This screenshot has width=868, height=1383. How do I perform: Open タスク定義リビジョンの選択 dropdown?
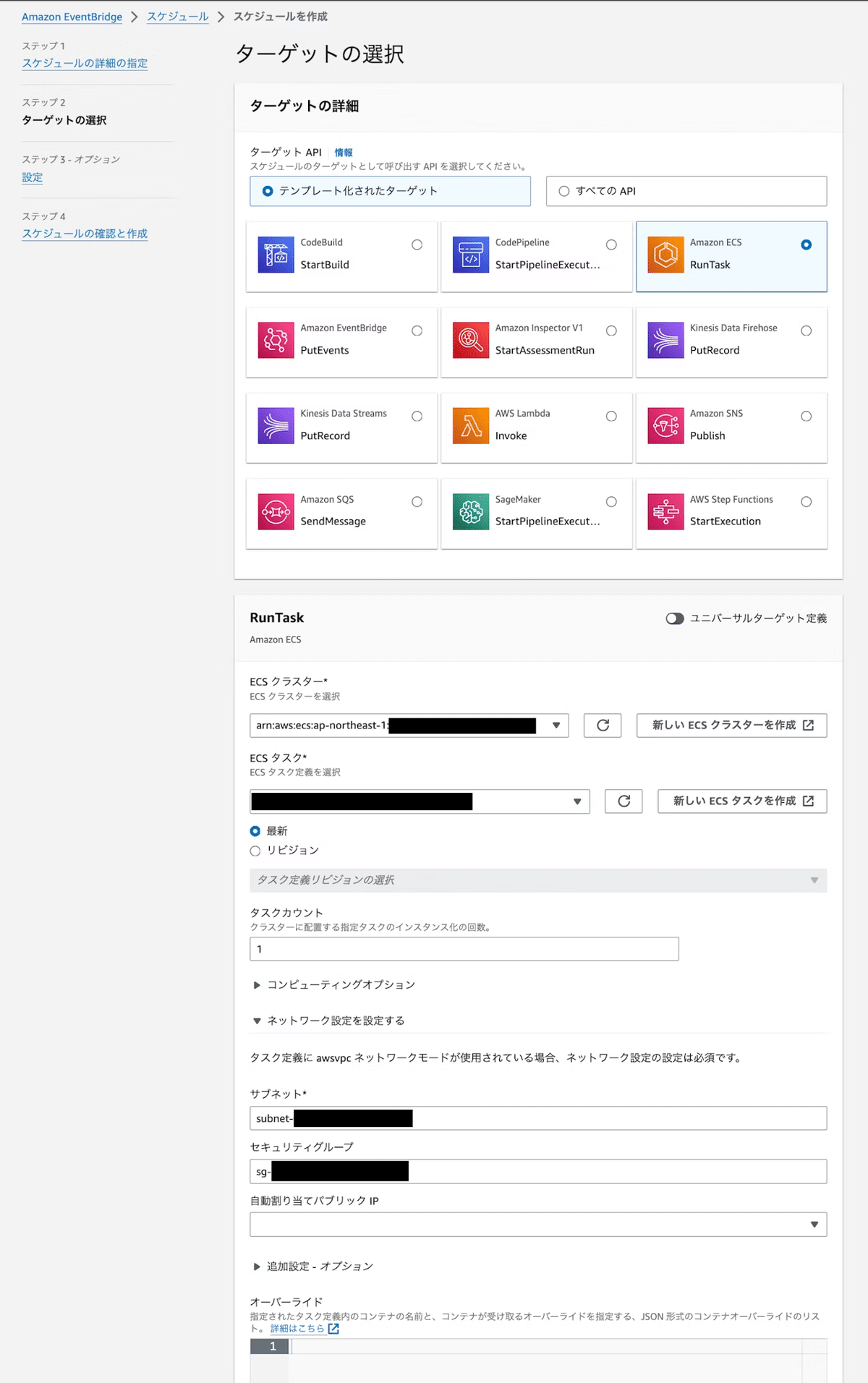538,880
